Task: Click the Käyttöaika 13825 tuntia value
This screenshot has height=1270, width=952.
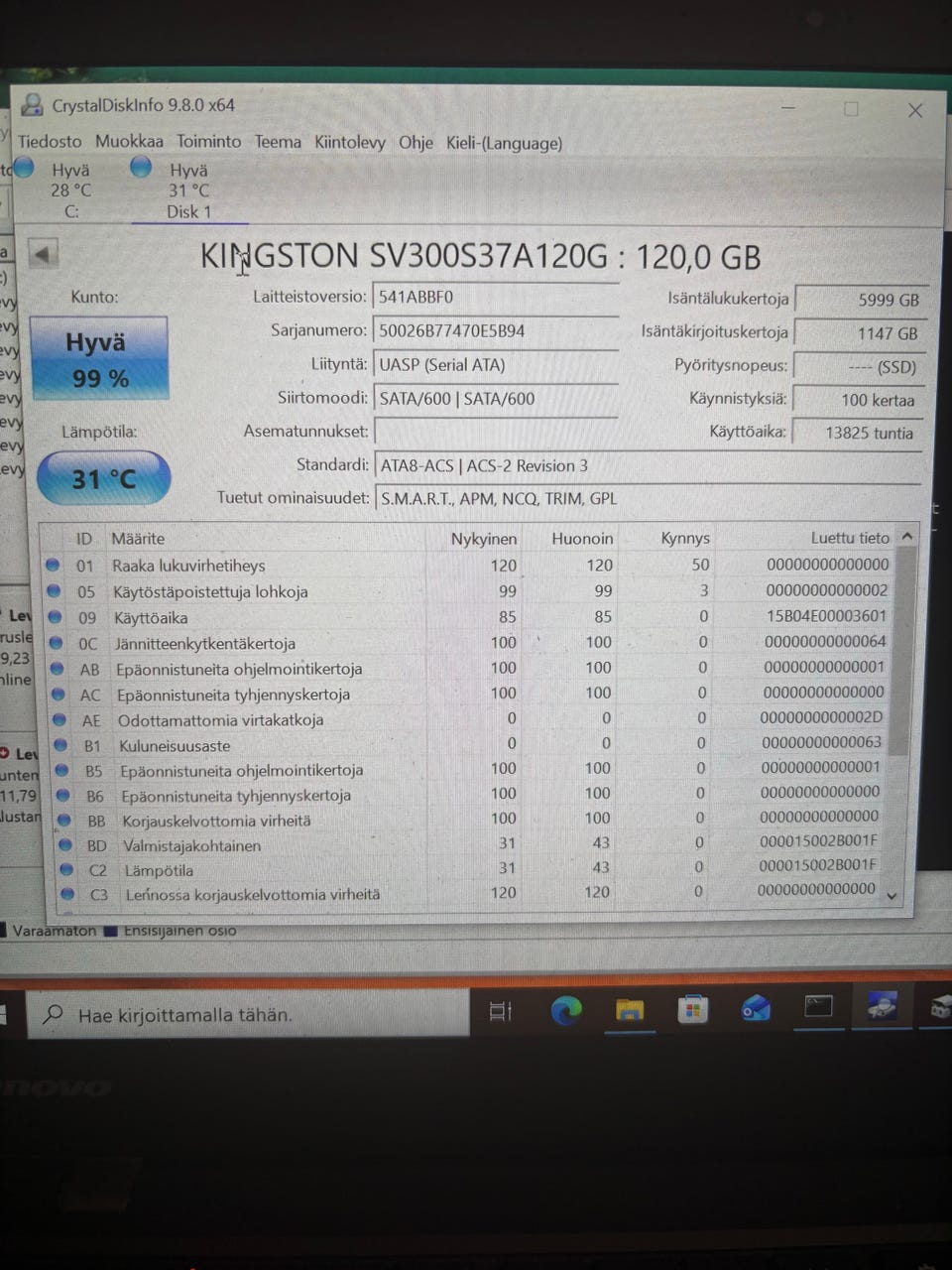Action: point(861,433)
